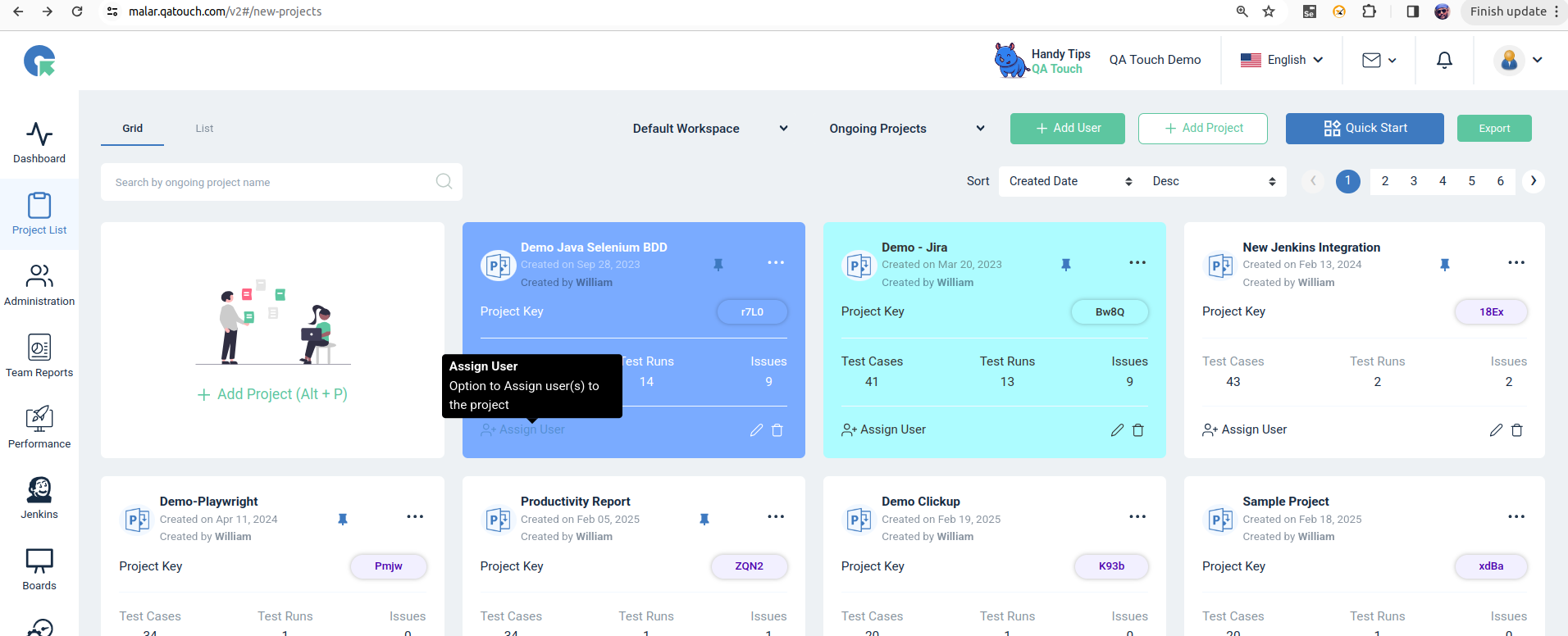
Task: Expand the mail envelope dropdown
Action: pos(1379,60)
